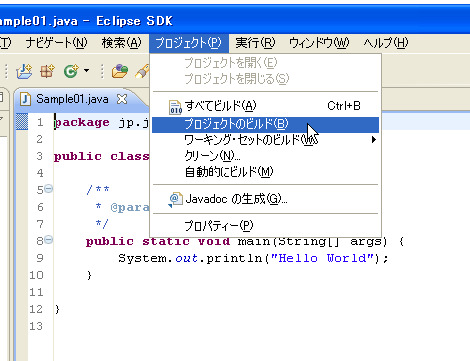
Task: Toggle 自動的にビルド(M) menu option
Action: point(265,172)
